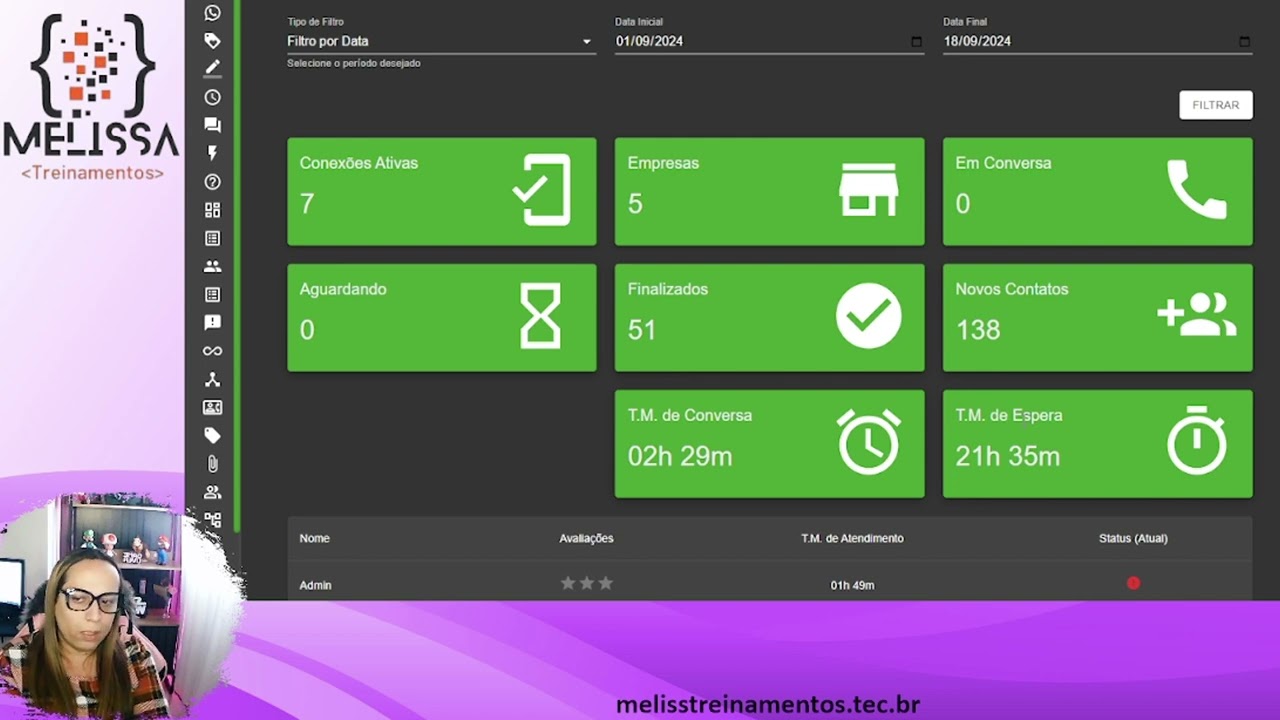
Task: Open the solid people contacts icon
Action: pos(212,266)
